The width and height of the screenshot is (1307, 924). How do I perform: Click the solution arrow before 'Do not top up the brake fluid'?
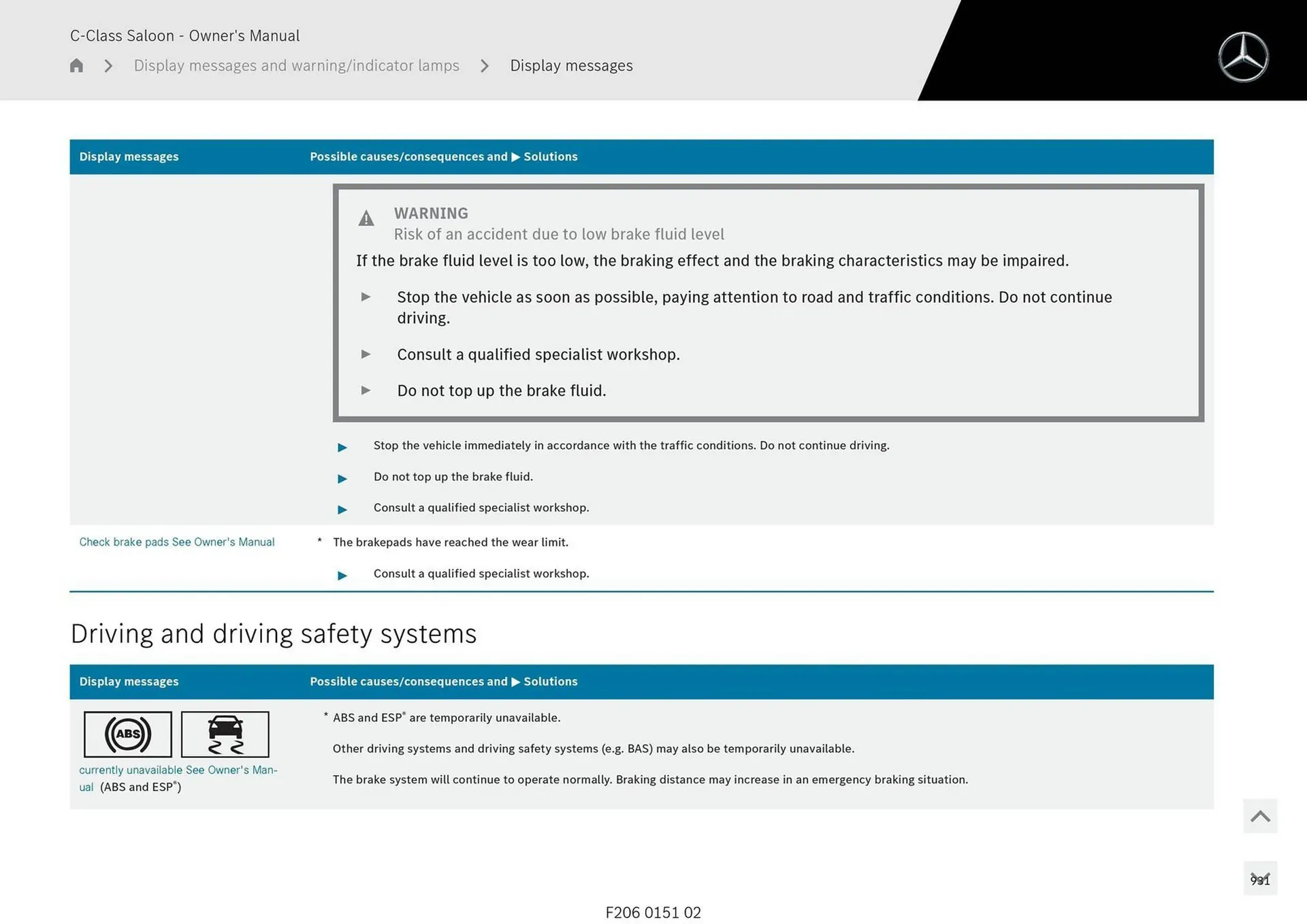pyautogui.click(x=342, y=478)
